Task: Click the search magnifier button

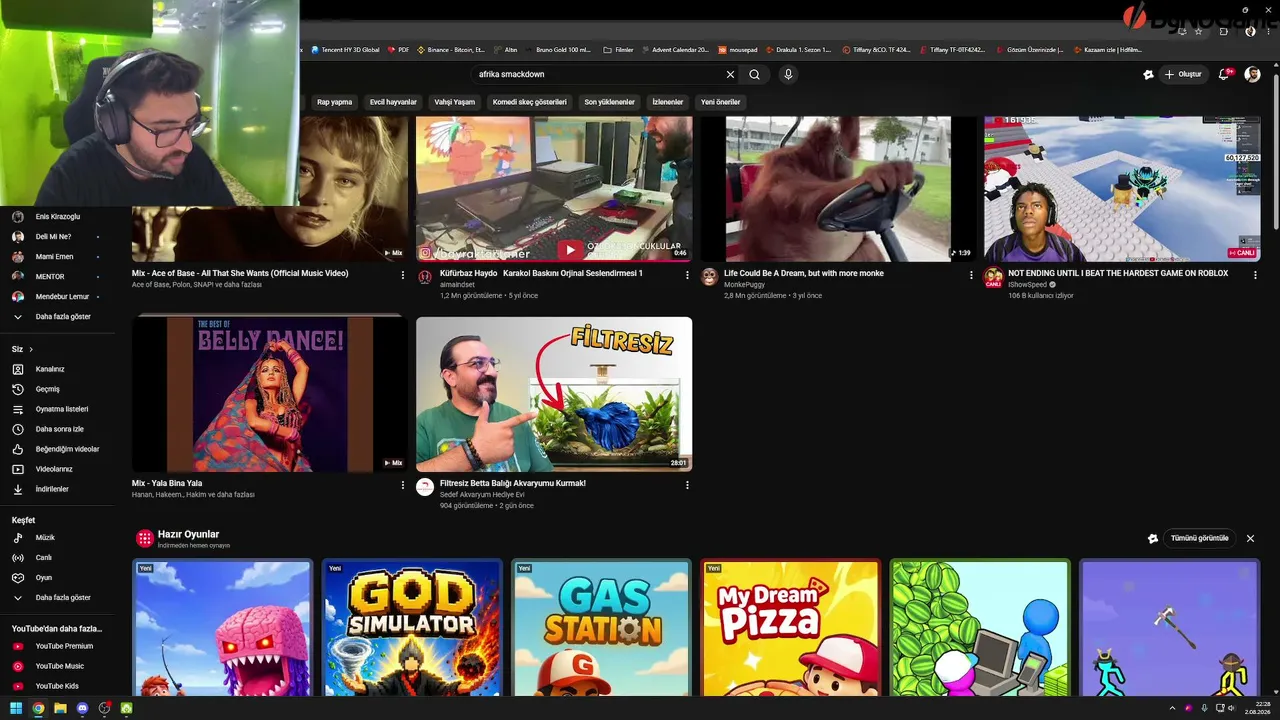Action: 754,74
